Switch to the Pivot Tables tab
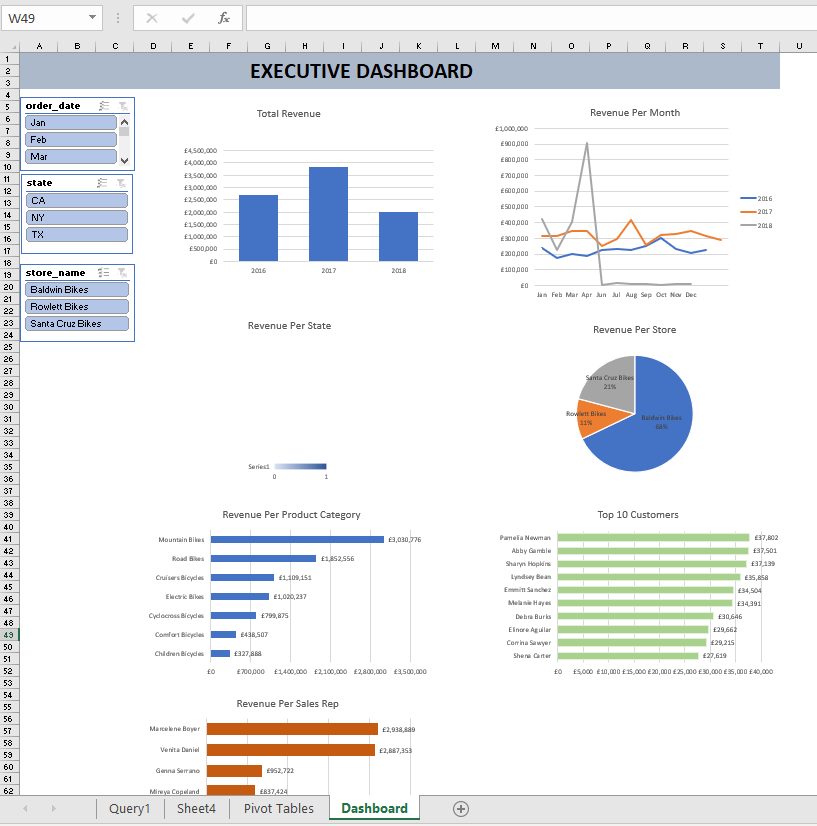The height and width of the screenshot is (826, 817). click(x=278, y=808)
